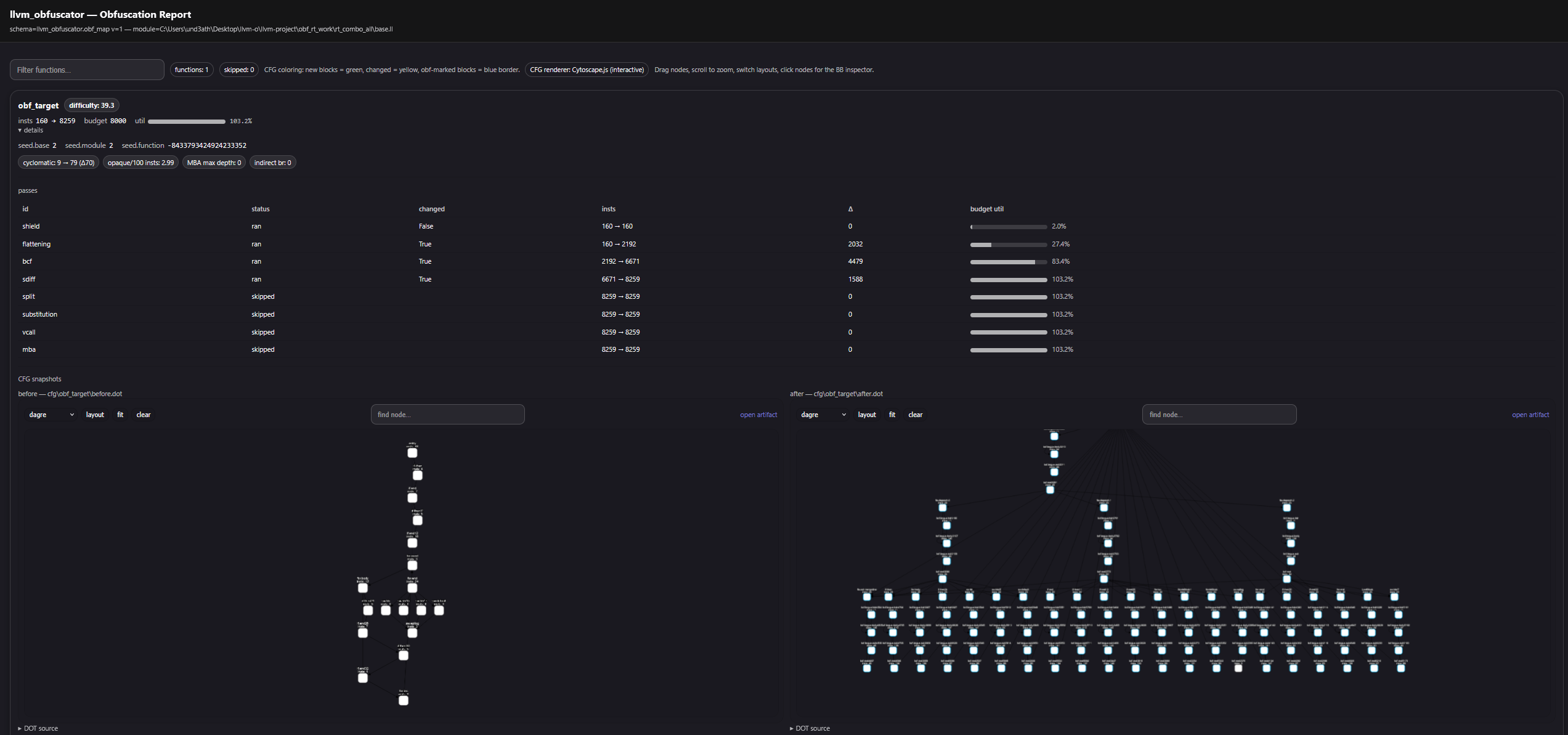Viewport: 1568px width, 735px height.
Task: Click the if.then node with 4 insts
Action: 418,475
